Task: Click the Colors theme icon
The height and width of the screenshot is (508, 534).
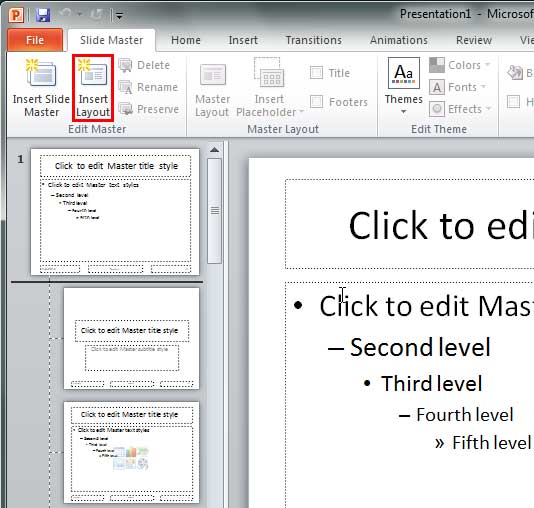Action: [x=437, y=65]
